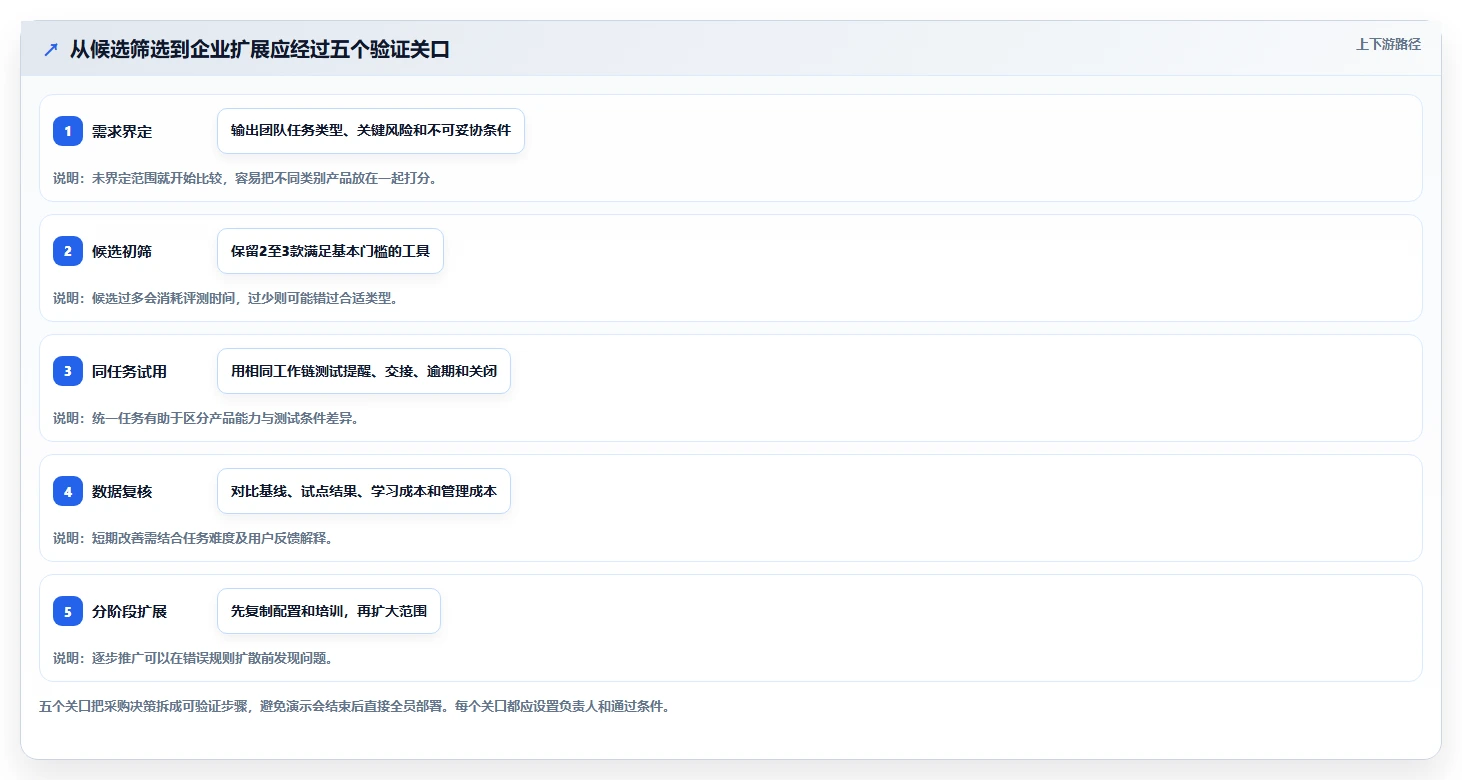Click the panel title 从候选筛选到企业扩展应经过五个验证关口

(x=260, y=49)
